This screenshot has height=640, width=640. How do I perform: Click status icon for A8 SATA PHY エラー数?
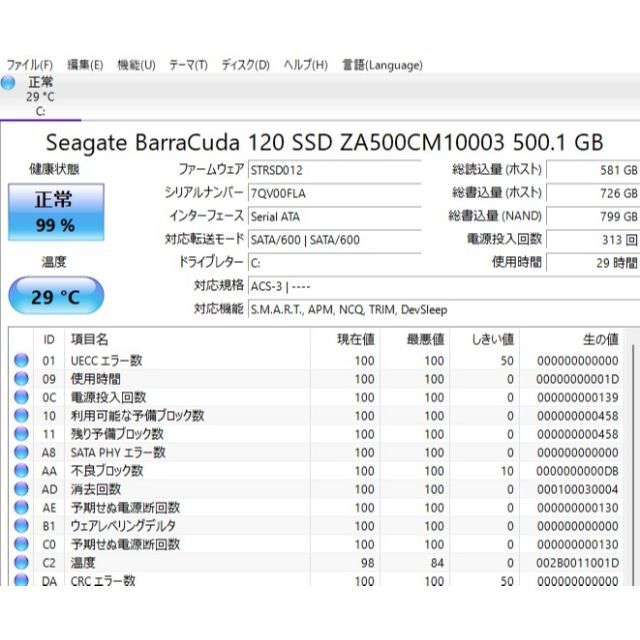click(x=21, y=452)
